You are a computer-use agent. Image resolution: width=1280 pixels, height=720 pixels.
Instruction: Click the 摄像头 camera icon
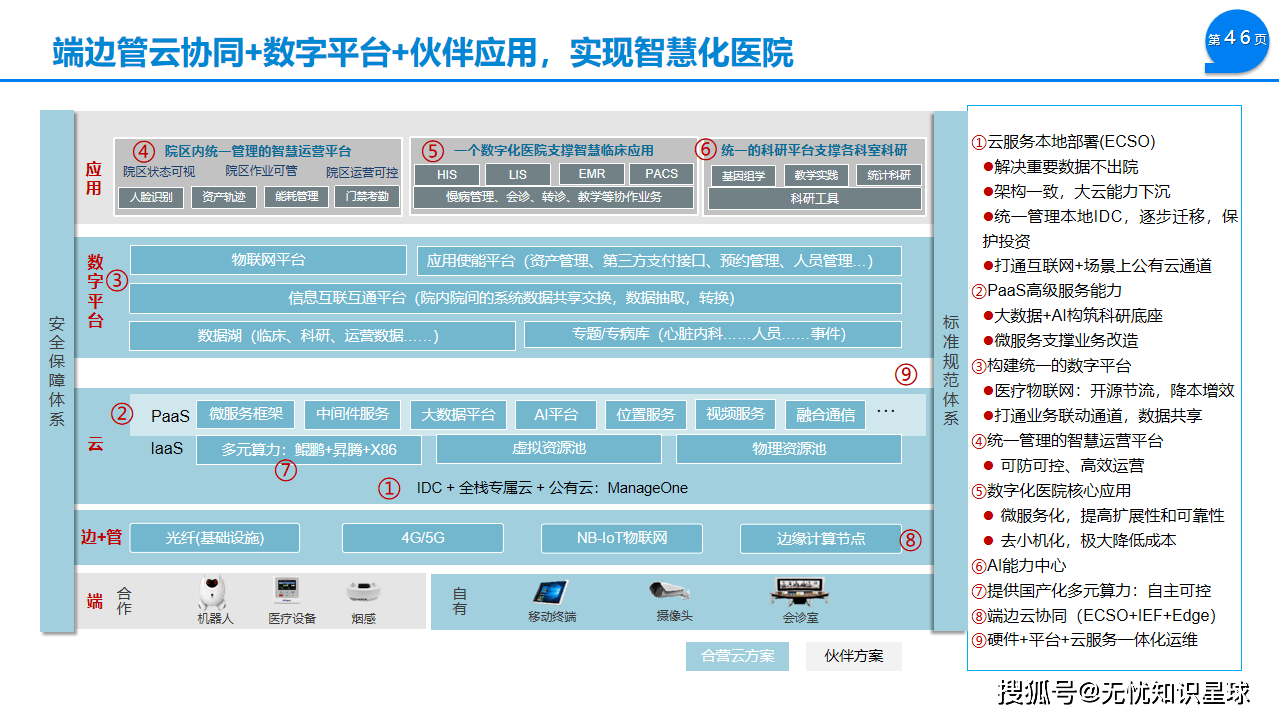669,591
